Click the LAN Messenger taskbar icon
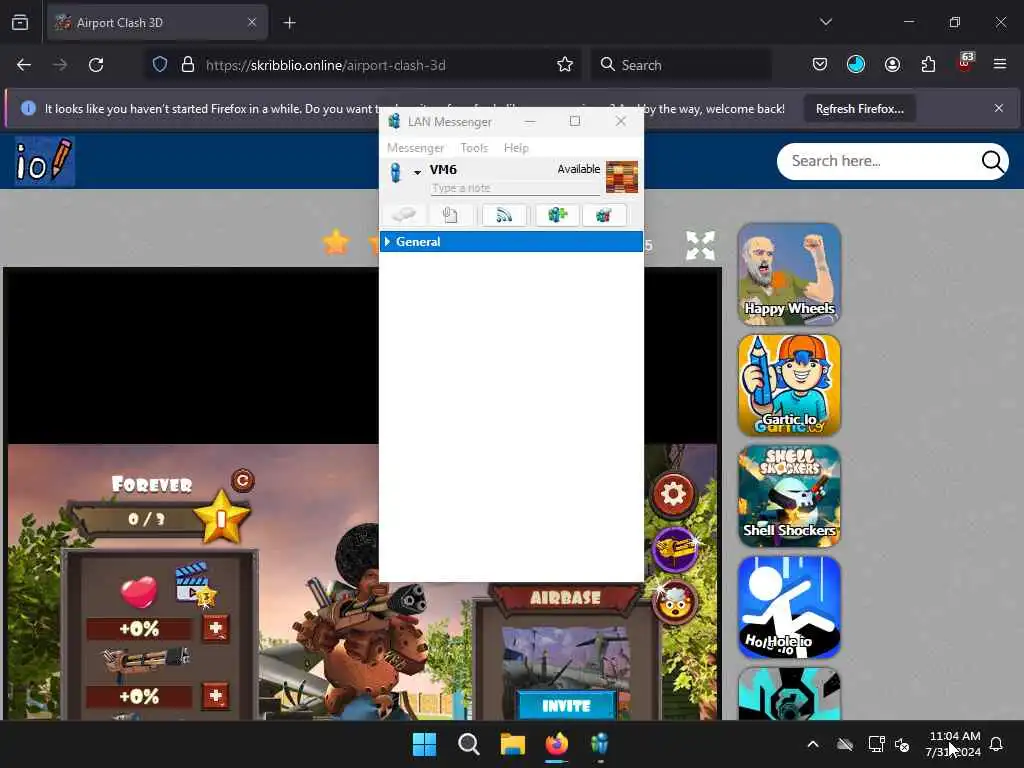Screen dimensions: 1024x768 click(x=600, y=744)
